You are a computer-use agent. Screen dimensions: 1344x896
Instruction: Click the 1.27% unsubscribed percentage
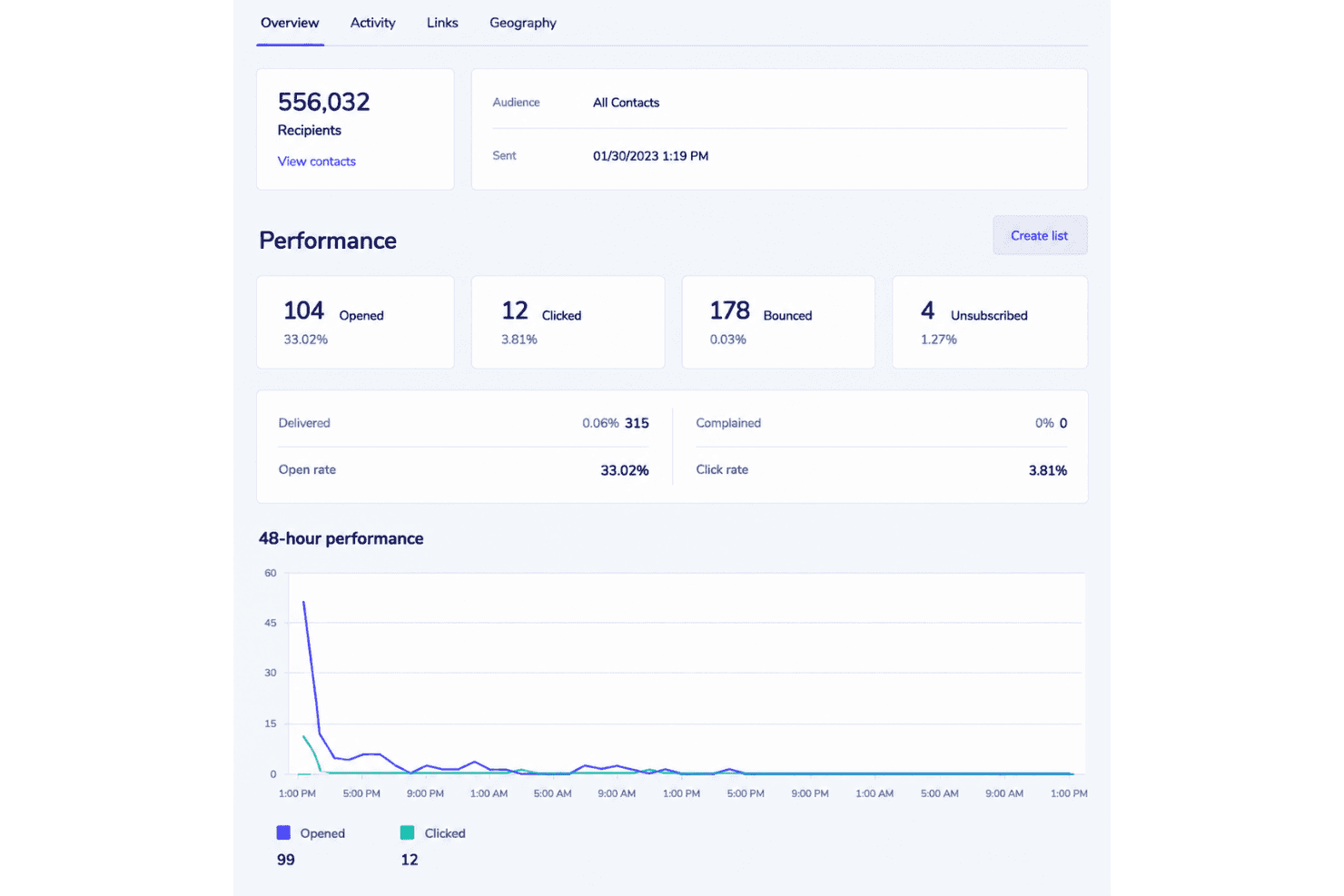tap(939, 340)
